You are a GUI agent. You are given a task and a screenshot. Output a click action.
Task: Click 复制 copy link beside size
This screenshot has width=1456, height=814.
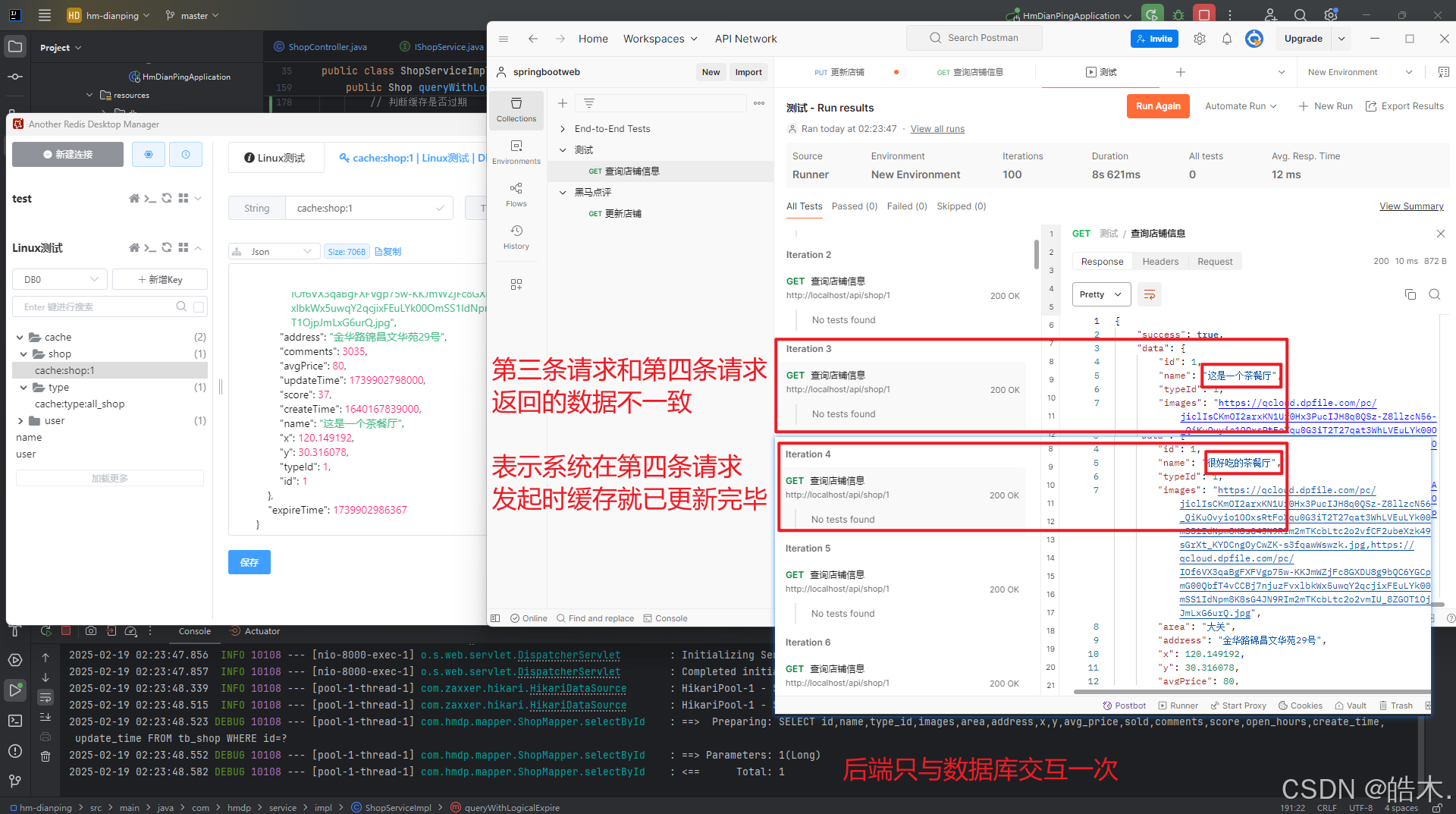pos(388,252)
